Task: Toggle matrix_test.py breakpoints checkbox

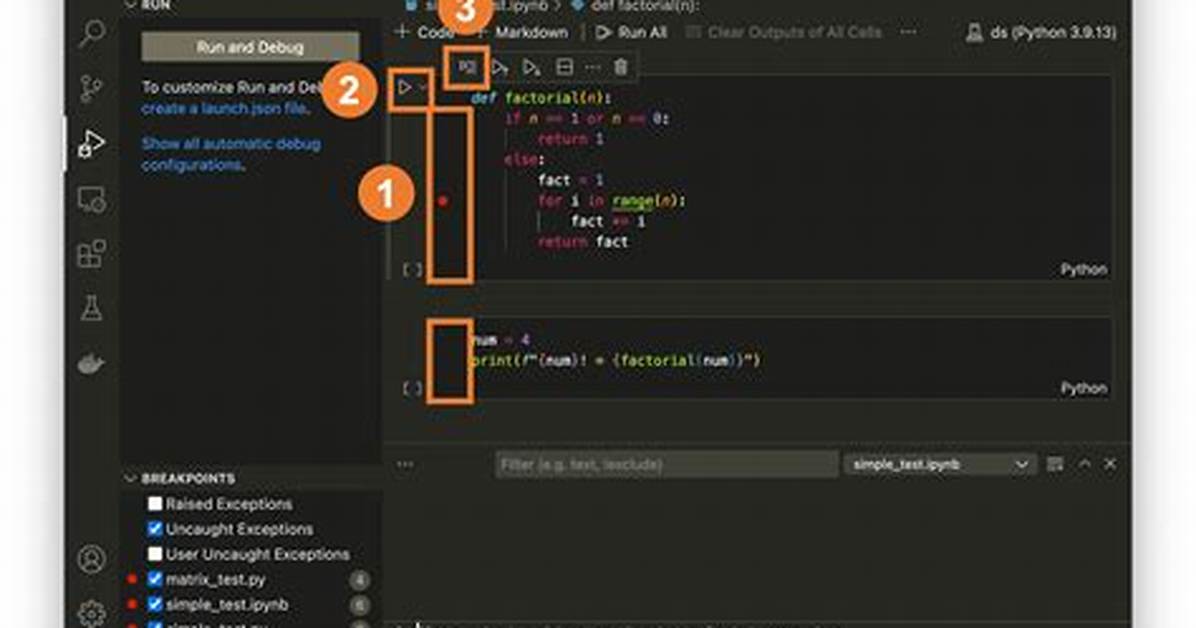Action: coord(155,579)
